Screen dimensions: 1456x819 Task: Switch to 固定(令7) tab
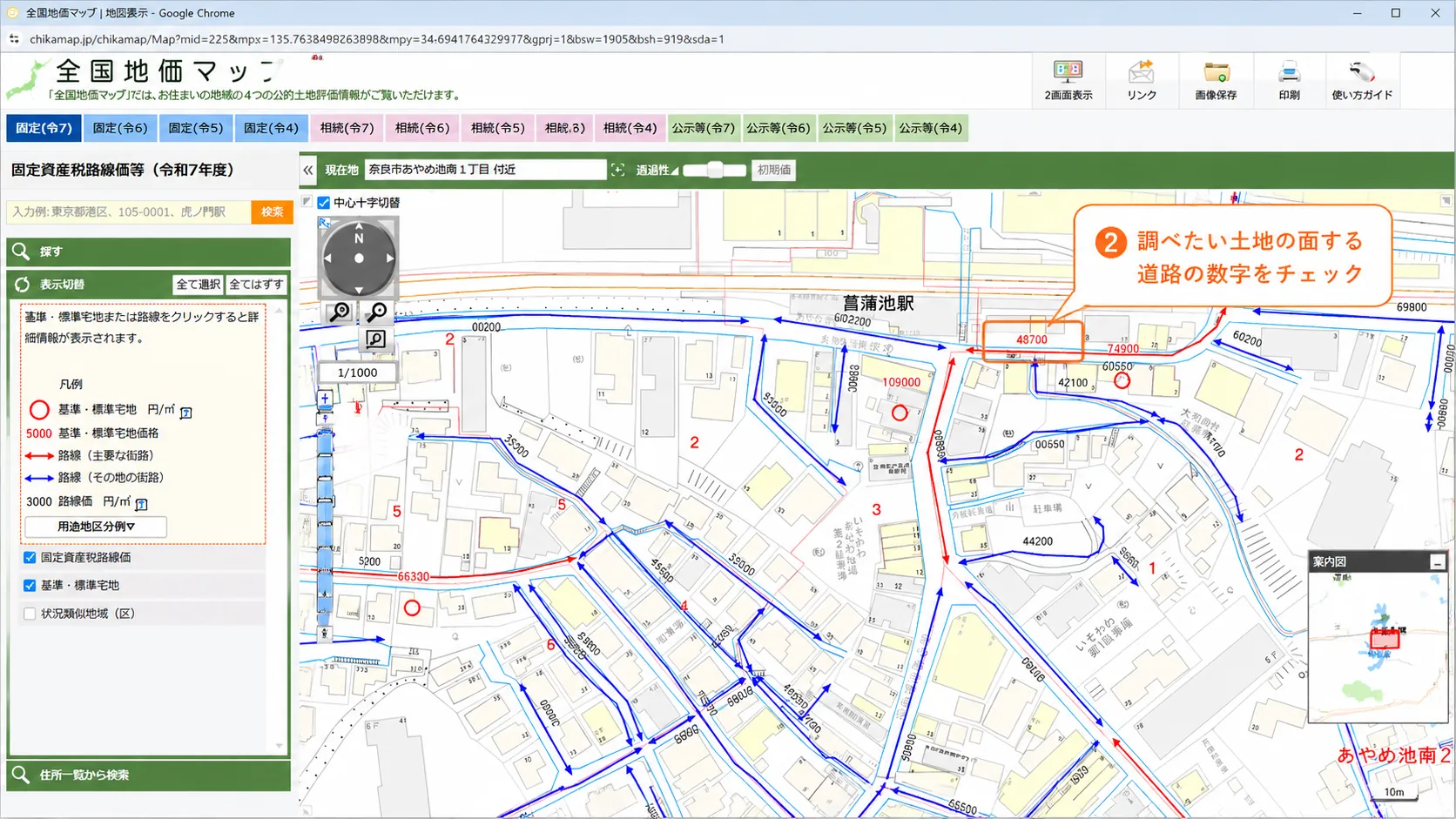coord(44,128)
